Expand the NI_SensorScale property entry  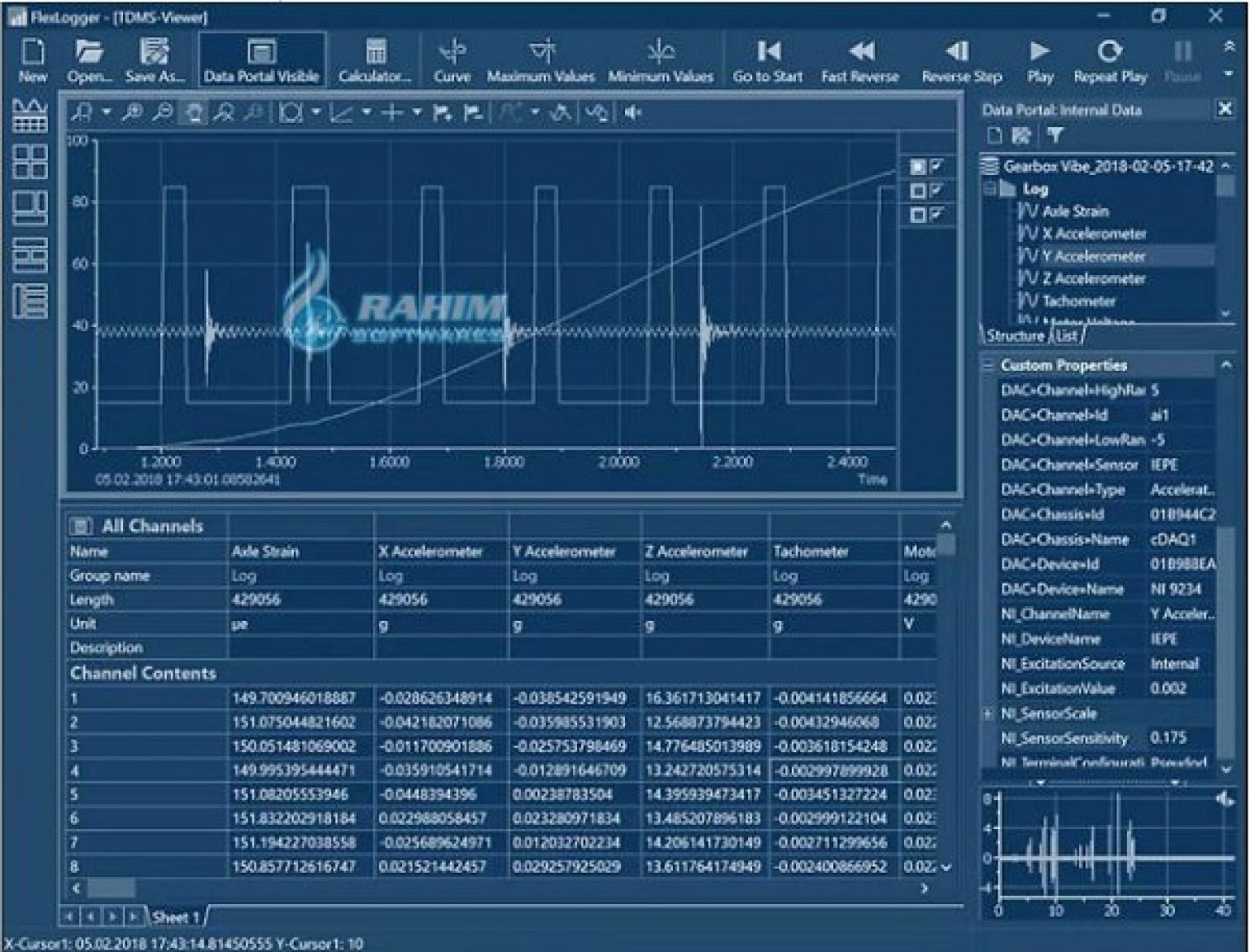987,714
